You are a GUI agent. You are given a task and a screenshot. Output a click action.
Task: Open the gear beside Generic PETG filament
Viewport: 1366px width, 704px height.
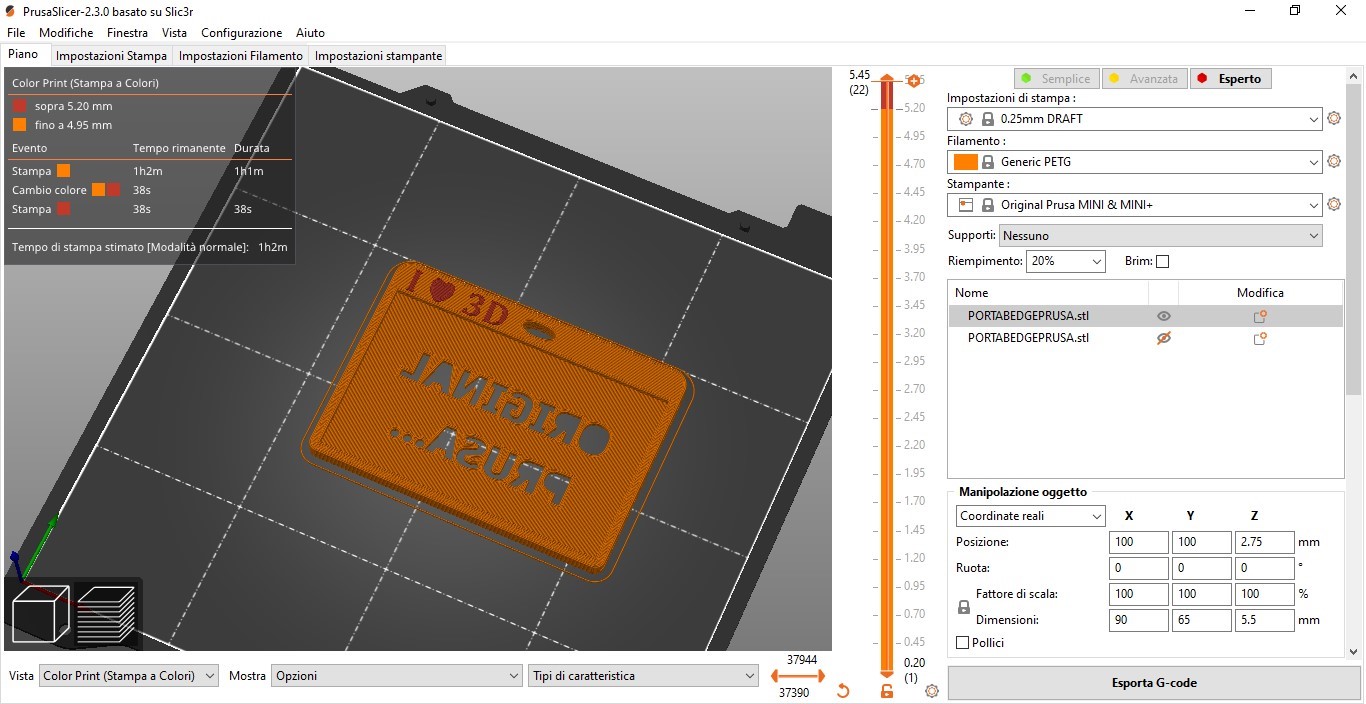1333,161
